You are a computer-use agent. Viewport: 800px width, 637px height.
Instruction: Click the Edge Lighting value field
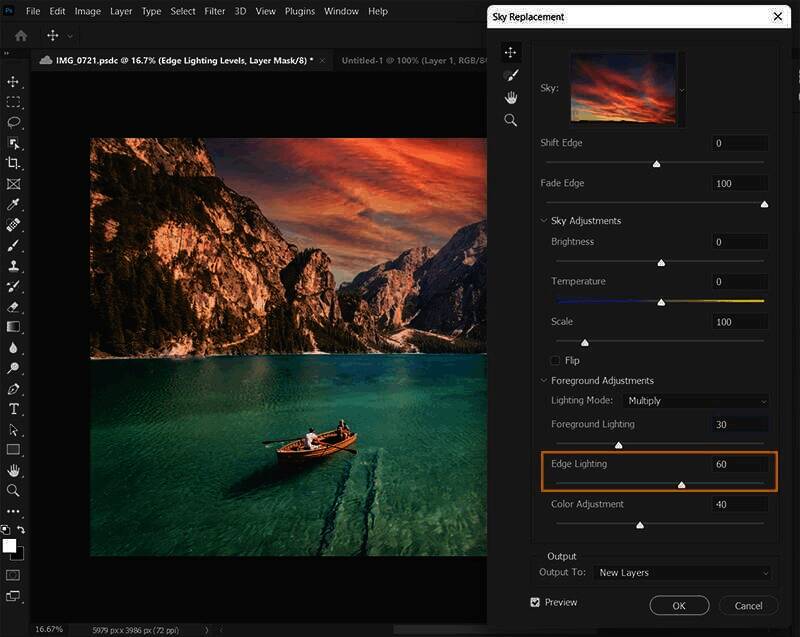740,465
